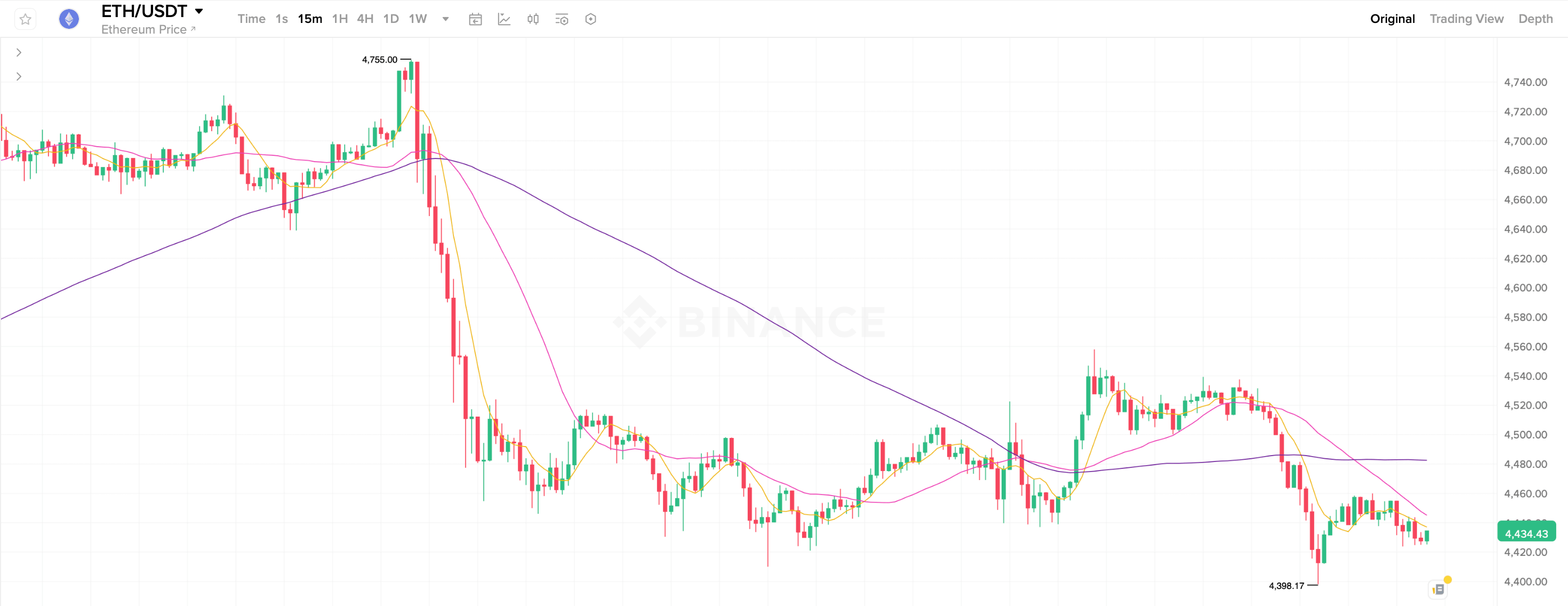
Task: Select the 15m interval
Action: [x=310, y=19]
